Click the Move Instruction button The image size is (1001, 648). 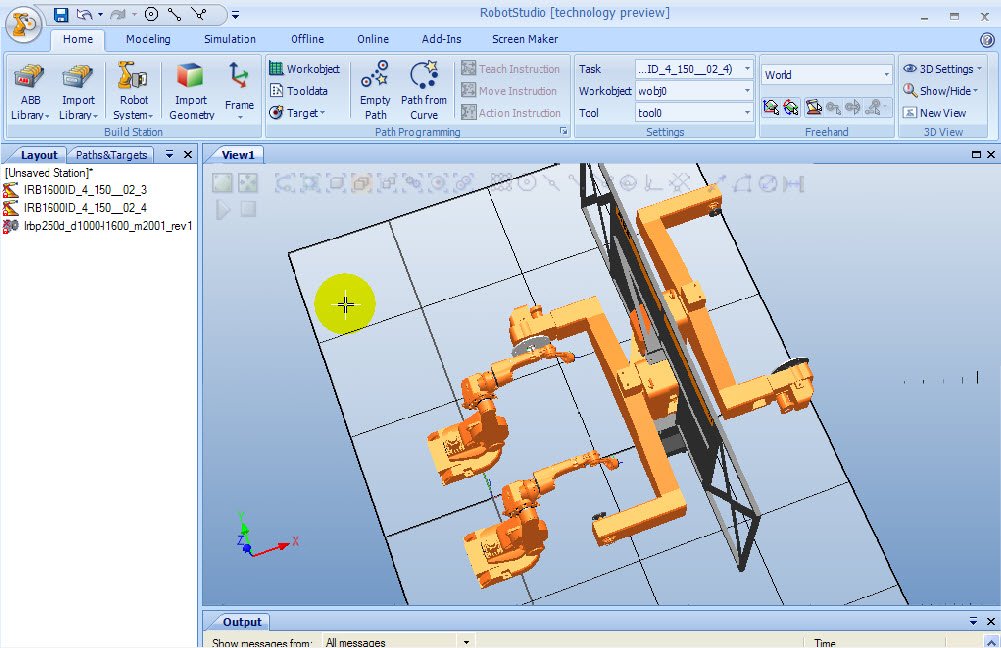tap(509, 91)
